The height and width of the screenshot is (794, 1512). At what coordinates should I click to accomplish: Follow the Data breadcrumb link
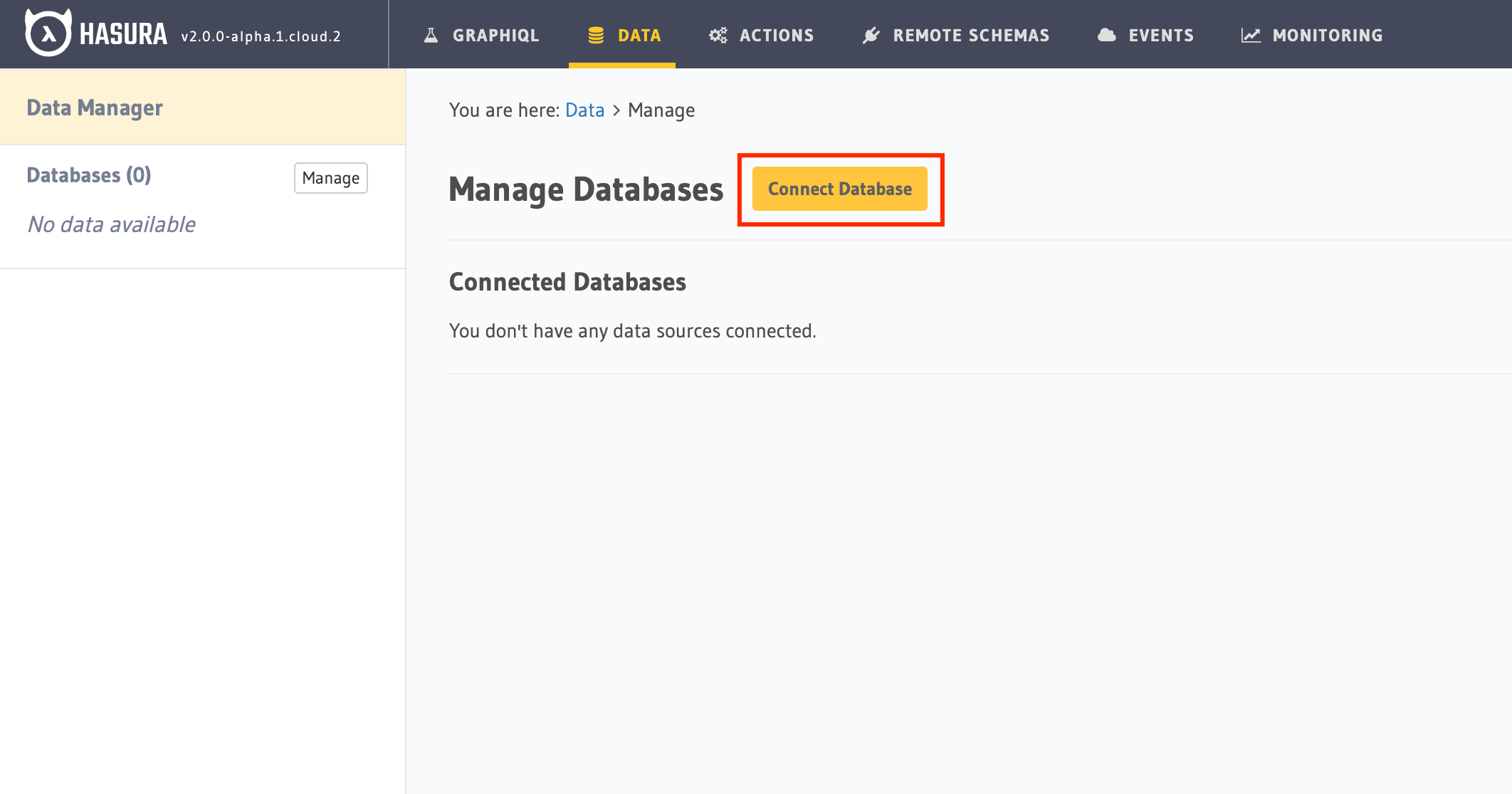(x=584, y=110)
